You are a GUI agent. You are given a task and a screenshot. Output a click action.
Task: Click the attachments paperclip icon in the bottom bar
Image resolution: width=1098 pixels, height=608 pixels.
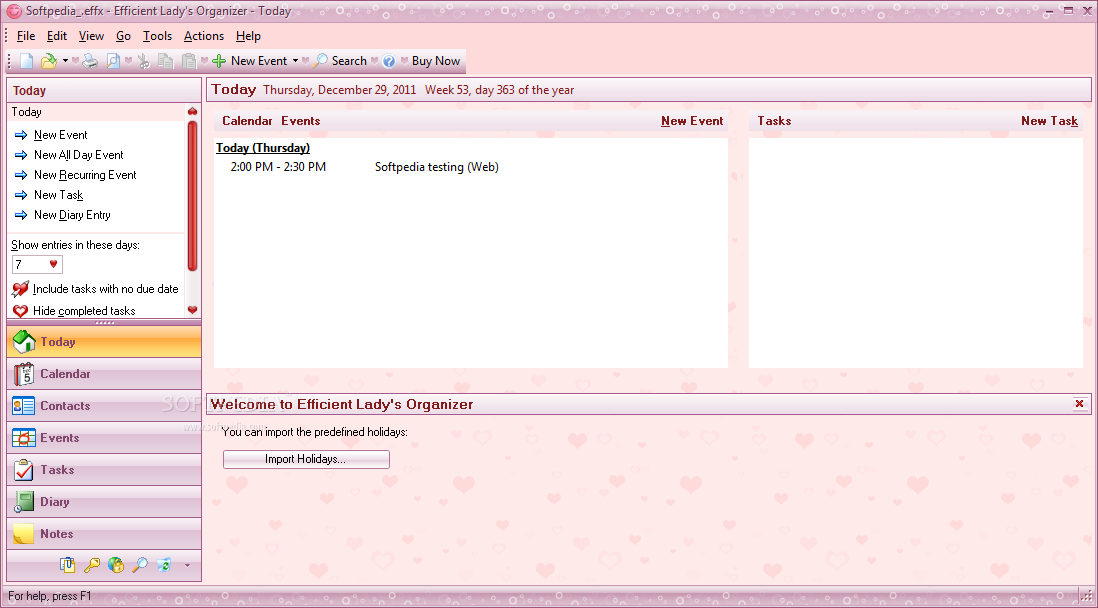tap(67, 565)
